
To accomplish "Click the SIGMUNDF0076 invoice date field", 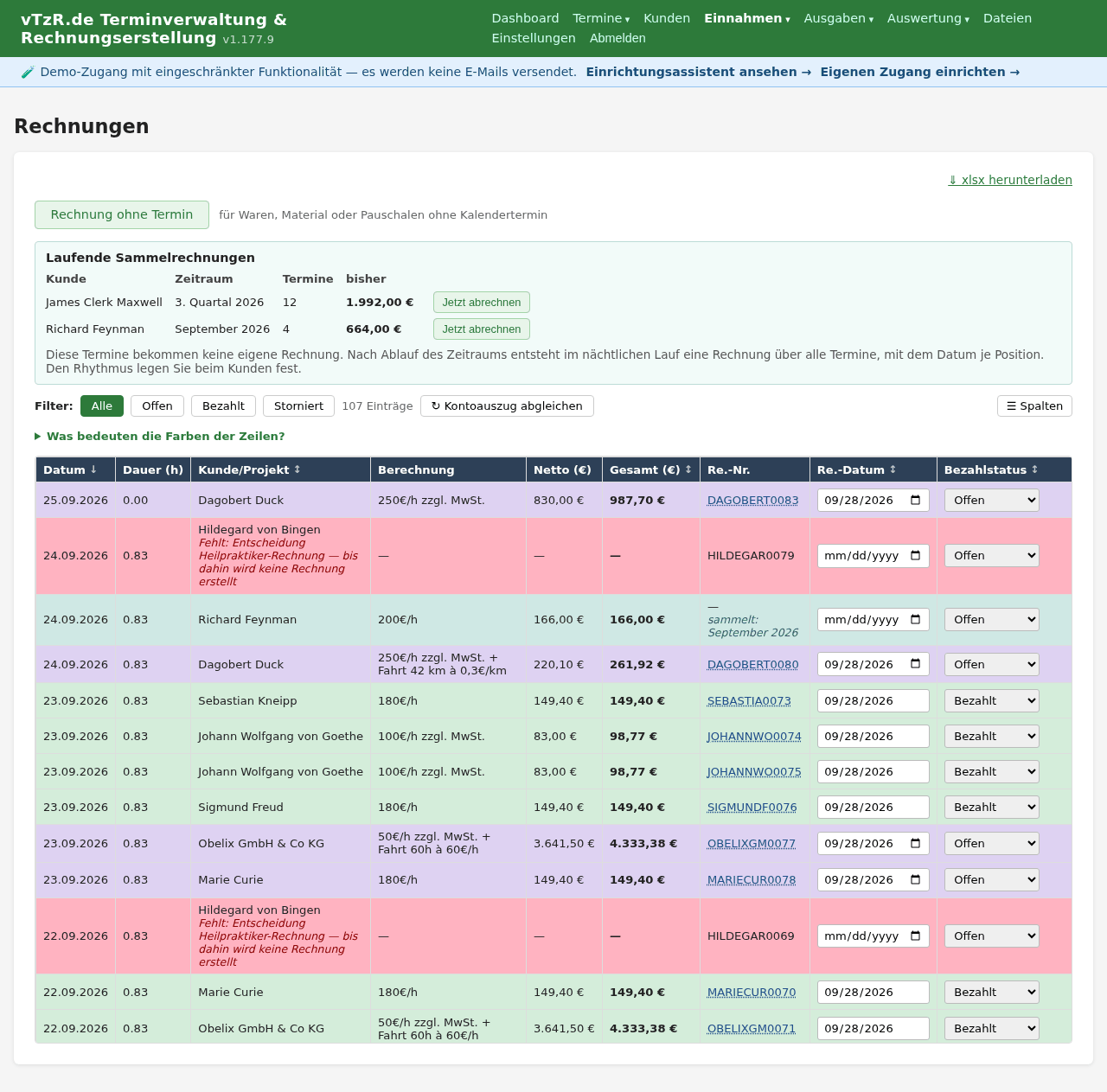I will (x=873, y=808).
